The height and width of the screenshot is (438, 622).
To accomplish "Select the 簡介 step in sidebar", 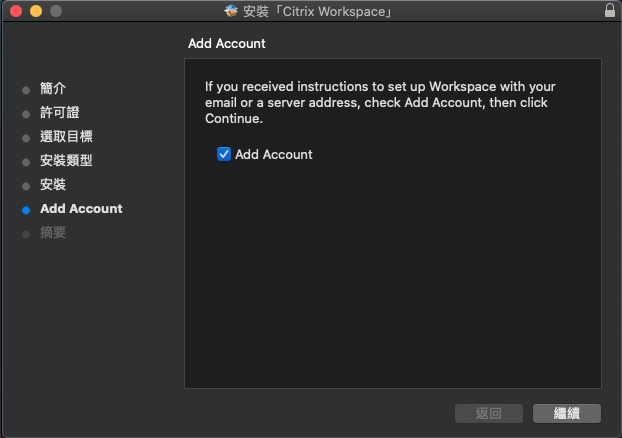I will point(53,89).
